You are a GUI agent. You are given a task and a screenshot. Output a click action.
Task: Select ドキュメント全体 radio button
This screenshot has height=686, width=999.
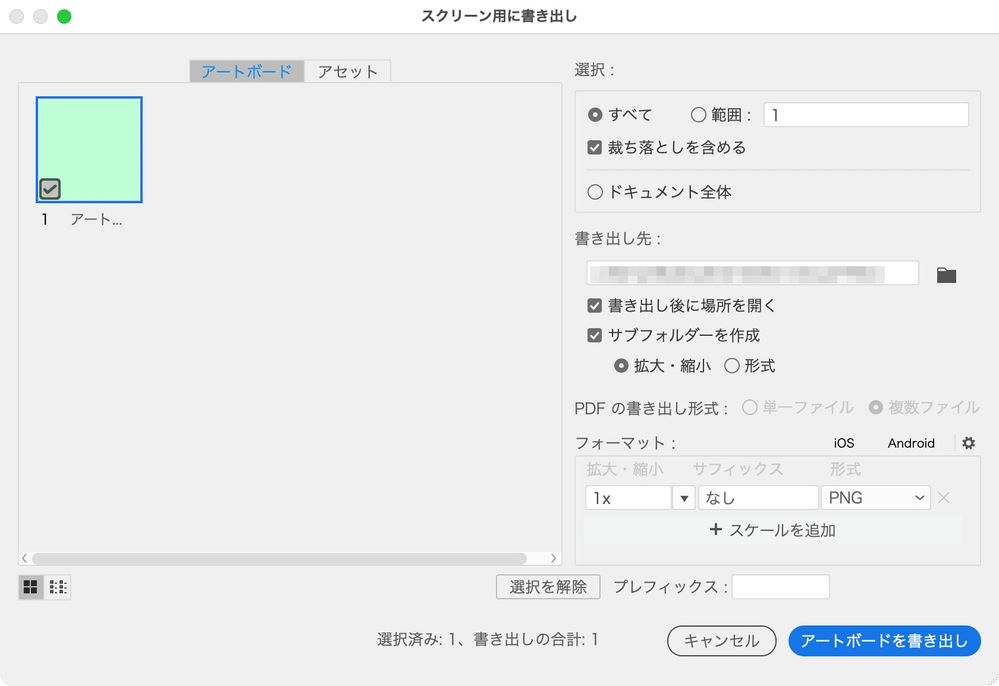point(594,192)
